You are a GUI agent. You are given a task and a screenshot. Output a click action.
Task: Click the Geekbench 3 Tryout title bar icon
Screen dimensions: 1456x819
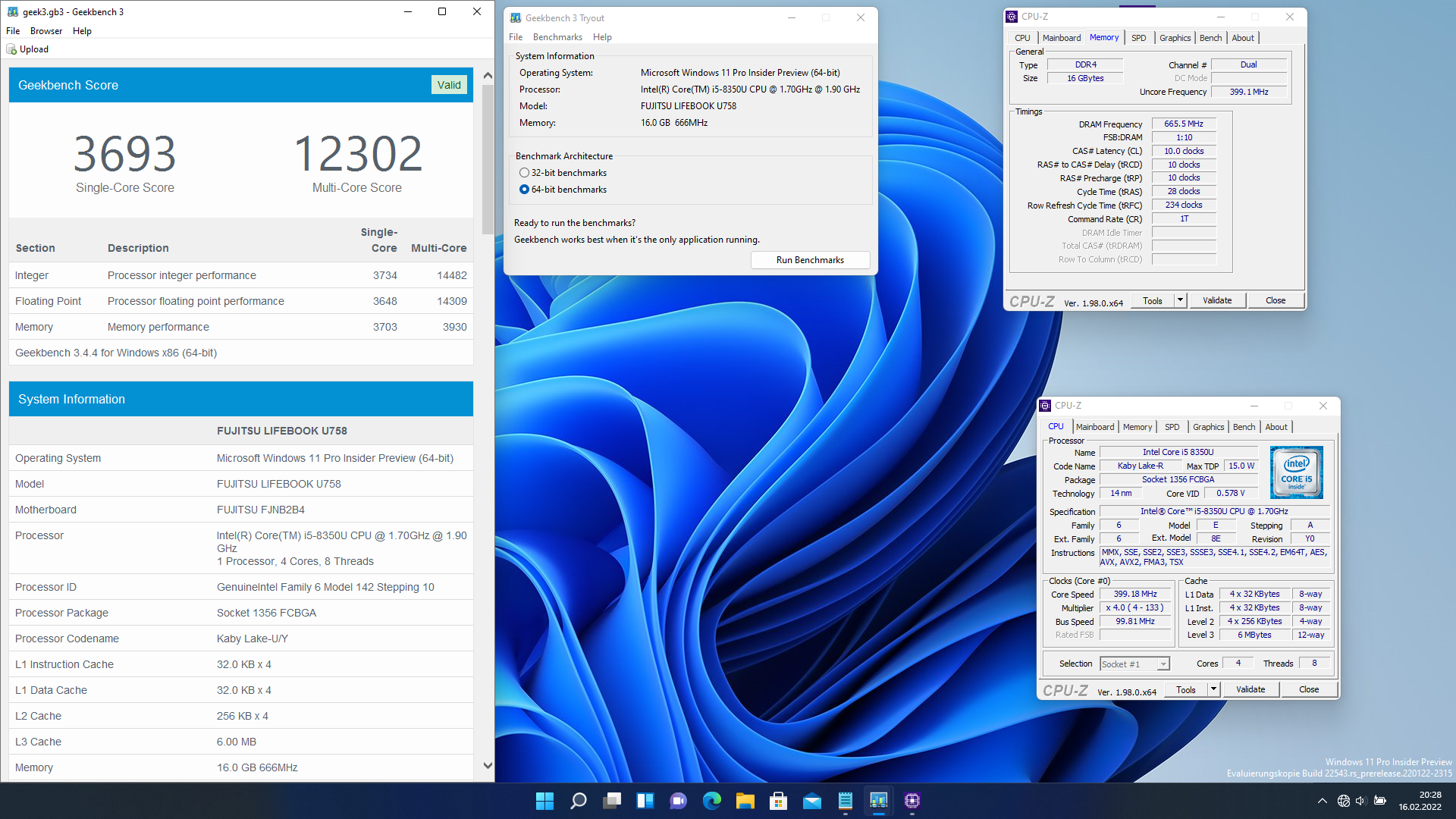click(x=516, y=18)
